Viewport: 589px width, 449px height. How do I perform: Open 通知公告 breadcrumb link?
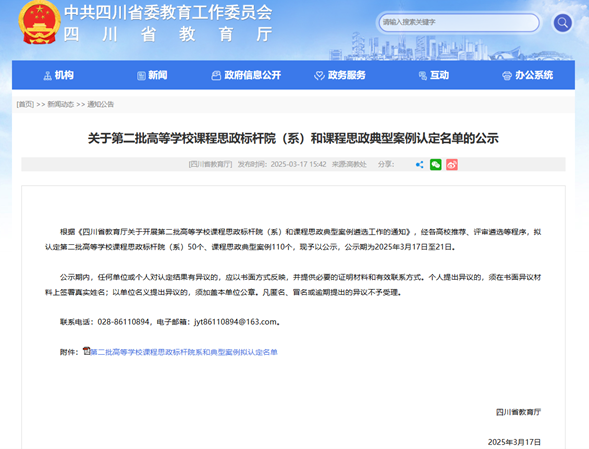(101, 104)
